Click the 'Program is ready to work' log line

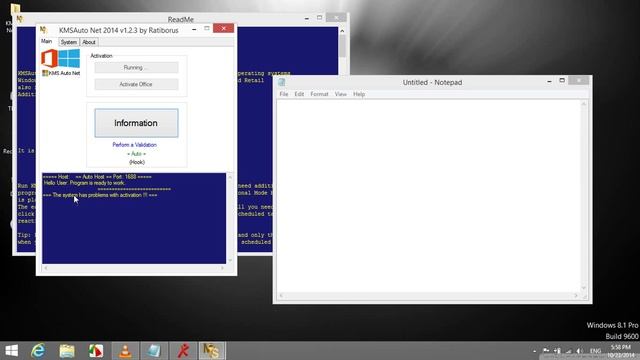click(x=84, y=183)
